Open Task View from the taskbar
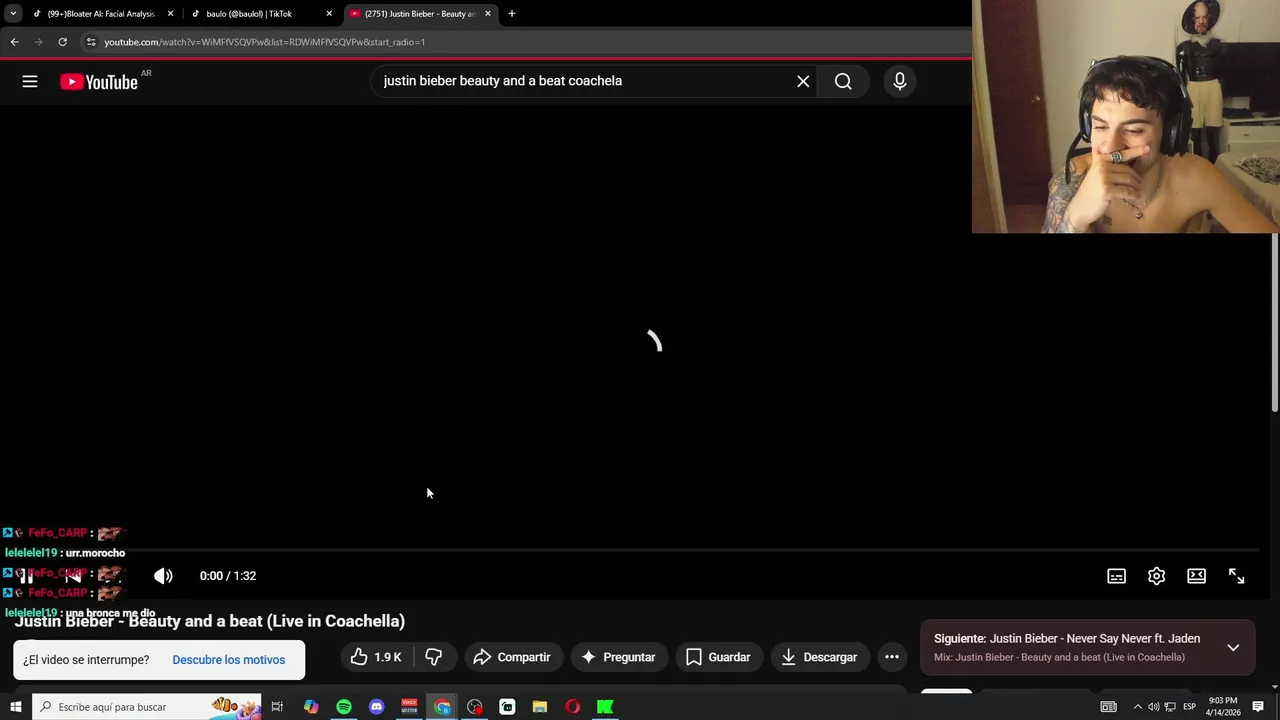 (x=277, y=707)
